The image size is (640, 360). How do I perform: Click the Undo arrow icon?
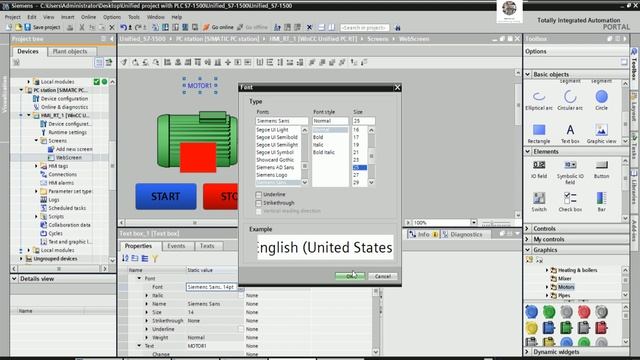(x=124, y=27)
